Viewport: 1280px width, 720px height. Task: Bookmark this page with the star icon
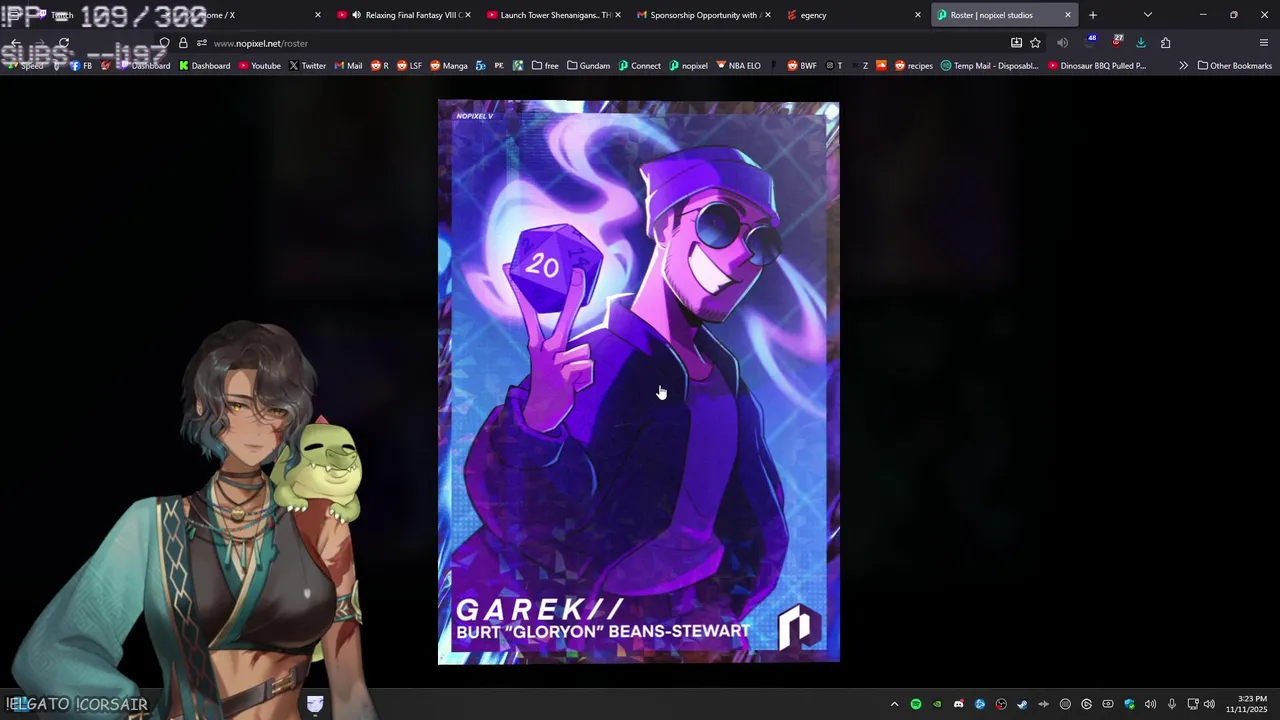click(1035, 43)
